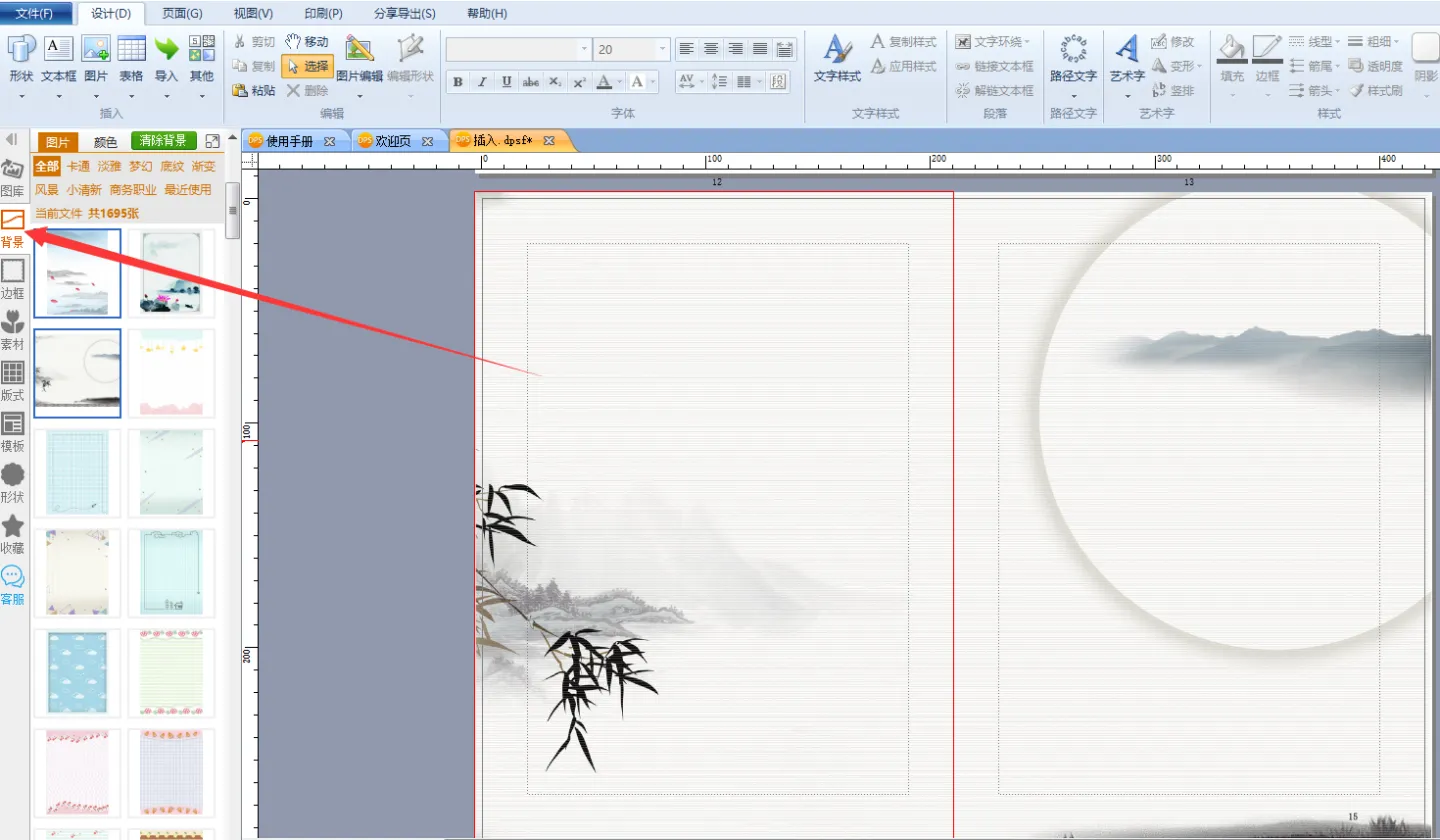
Task: Click the 文本框 text box insert icon
Action: 59,50
